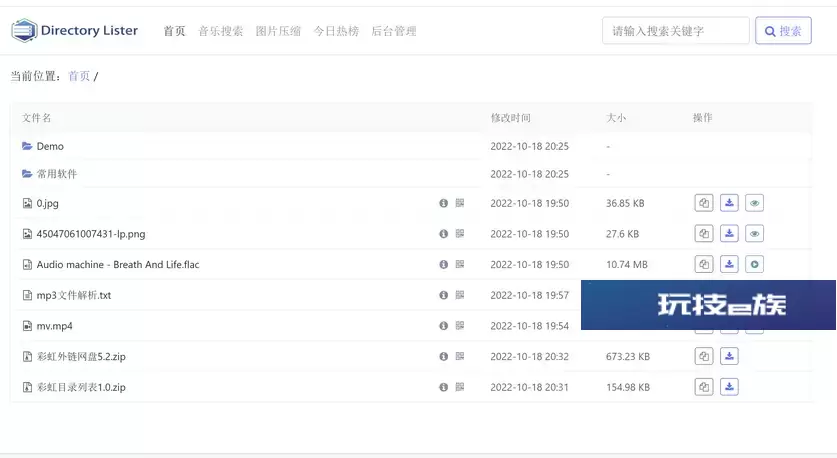Open the 后台管理 nav item

pyautogui.click(x=393, y=31)
